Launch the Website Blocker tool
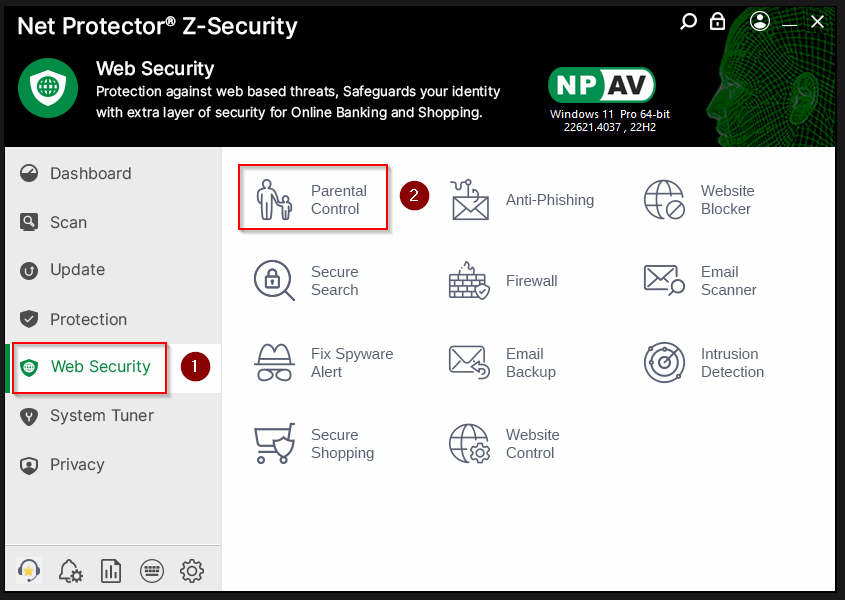Image resolution: width=845 pixels, height=600 pixels. point(699,200)
